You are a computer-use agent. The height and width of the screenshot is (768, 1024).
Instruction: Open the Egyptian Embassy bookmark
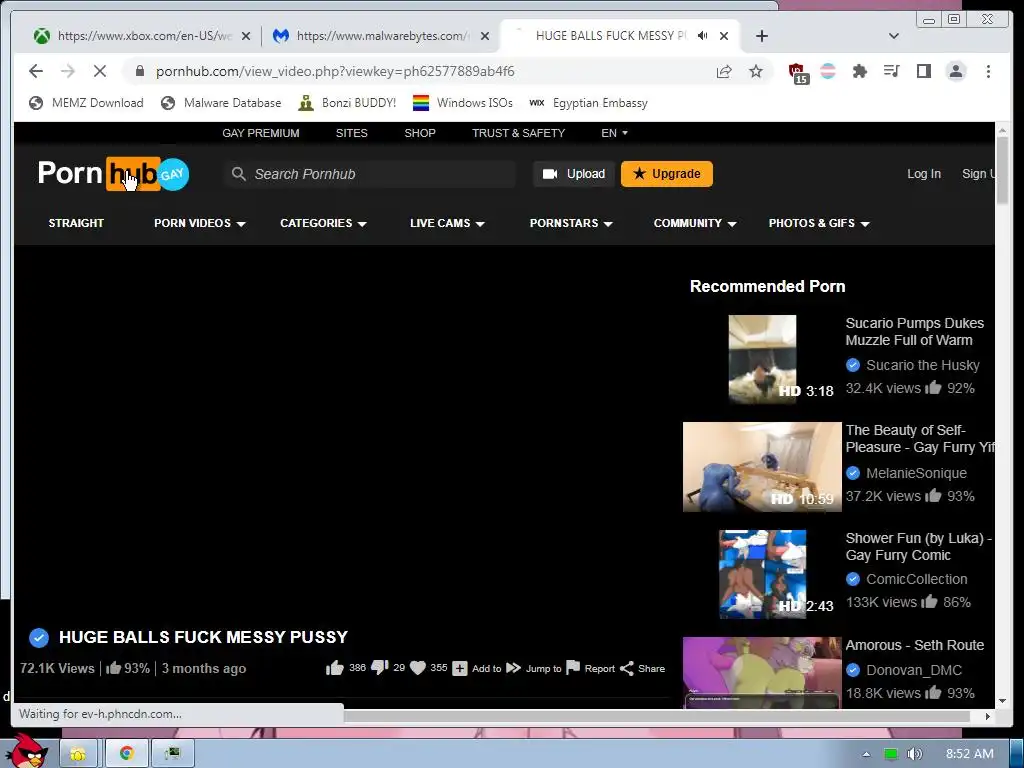[x=588, y=103]
